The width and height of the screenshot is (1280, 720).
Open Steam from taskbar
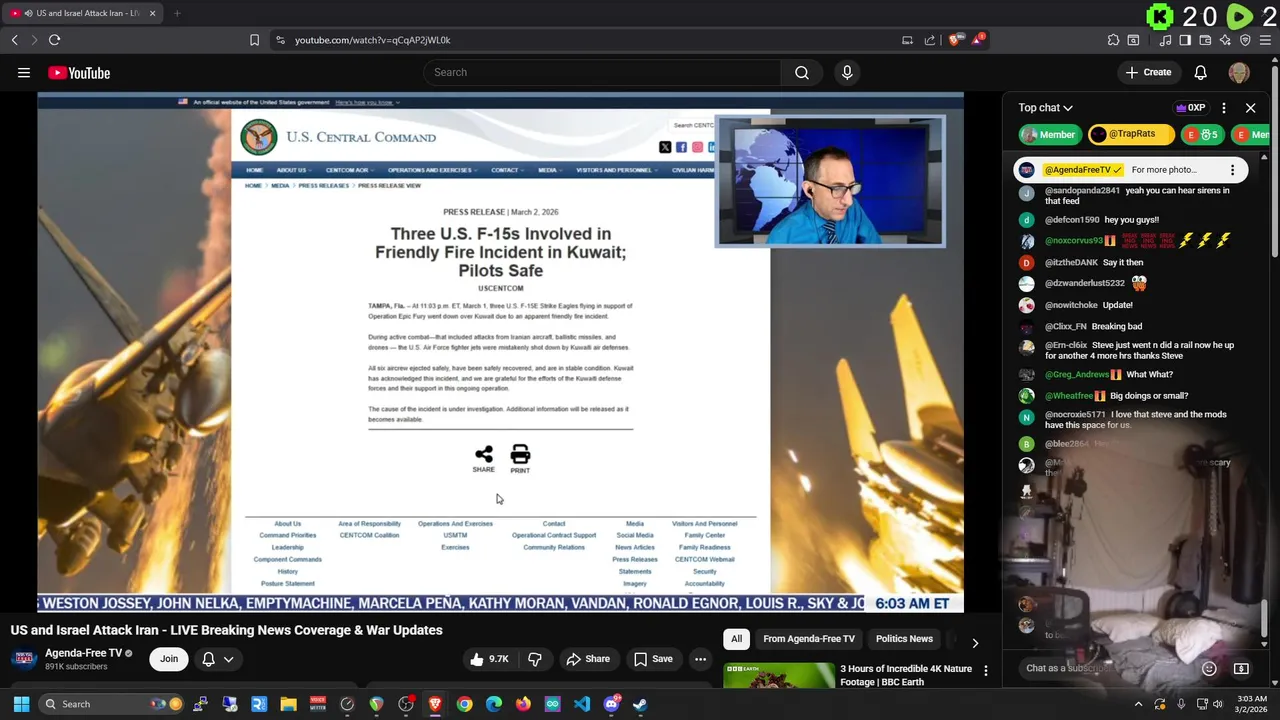(639, 704)
